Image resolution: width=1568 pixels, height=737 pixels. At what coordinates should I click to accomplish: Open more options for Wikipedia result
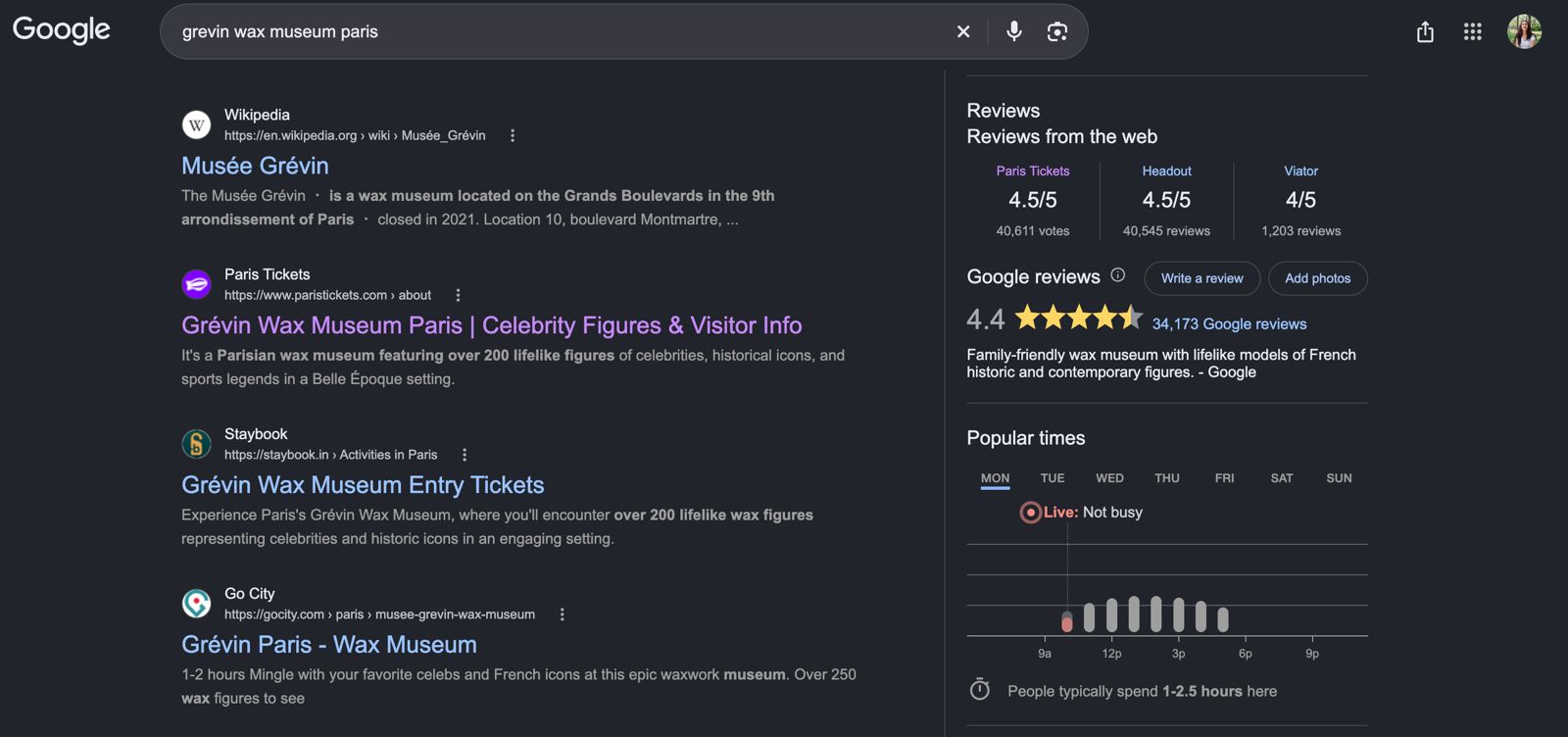pos(513,135)
